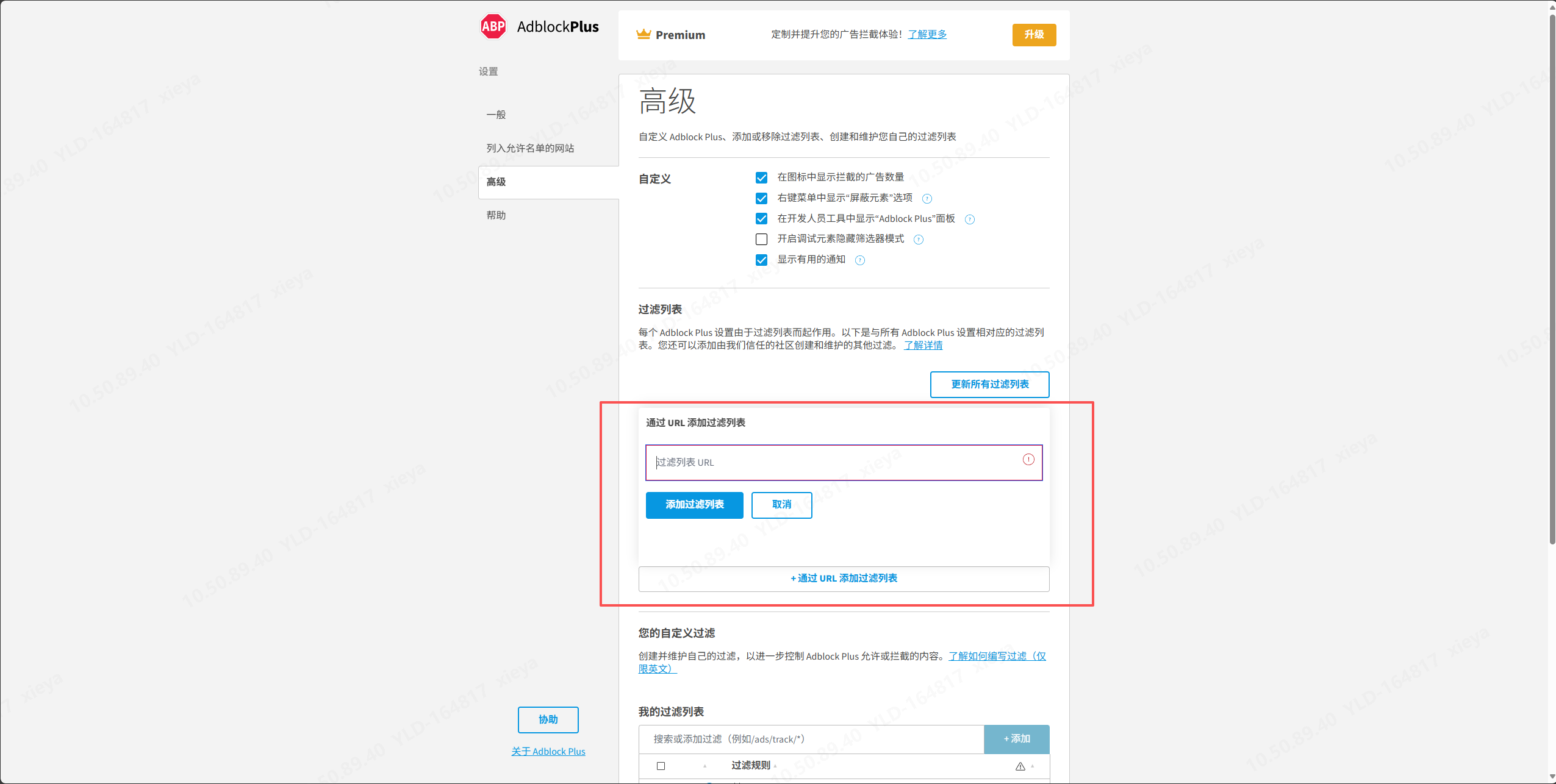Sort by warning column arrow

point(1032,766)
